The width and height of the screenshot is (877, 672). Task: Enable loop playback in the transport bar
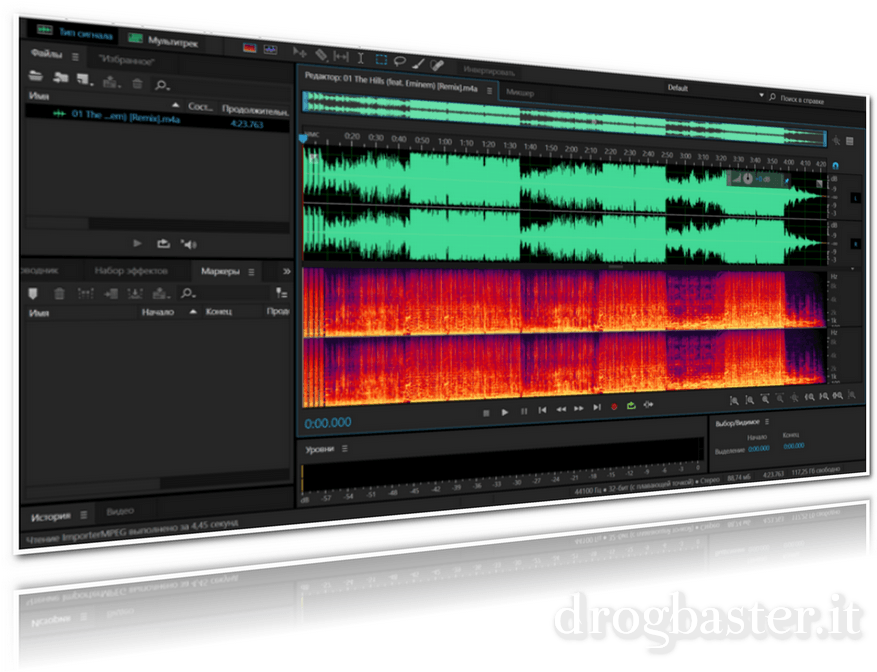[631, 406]
